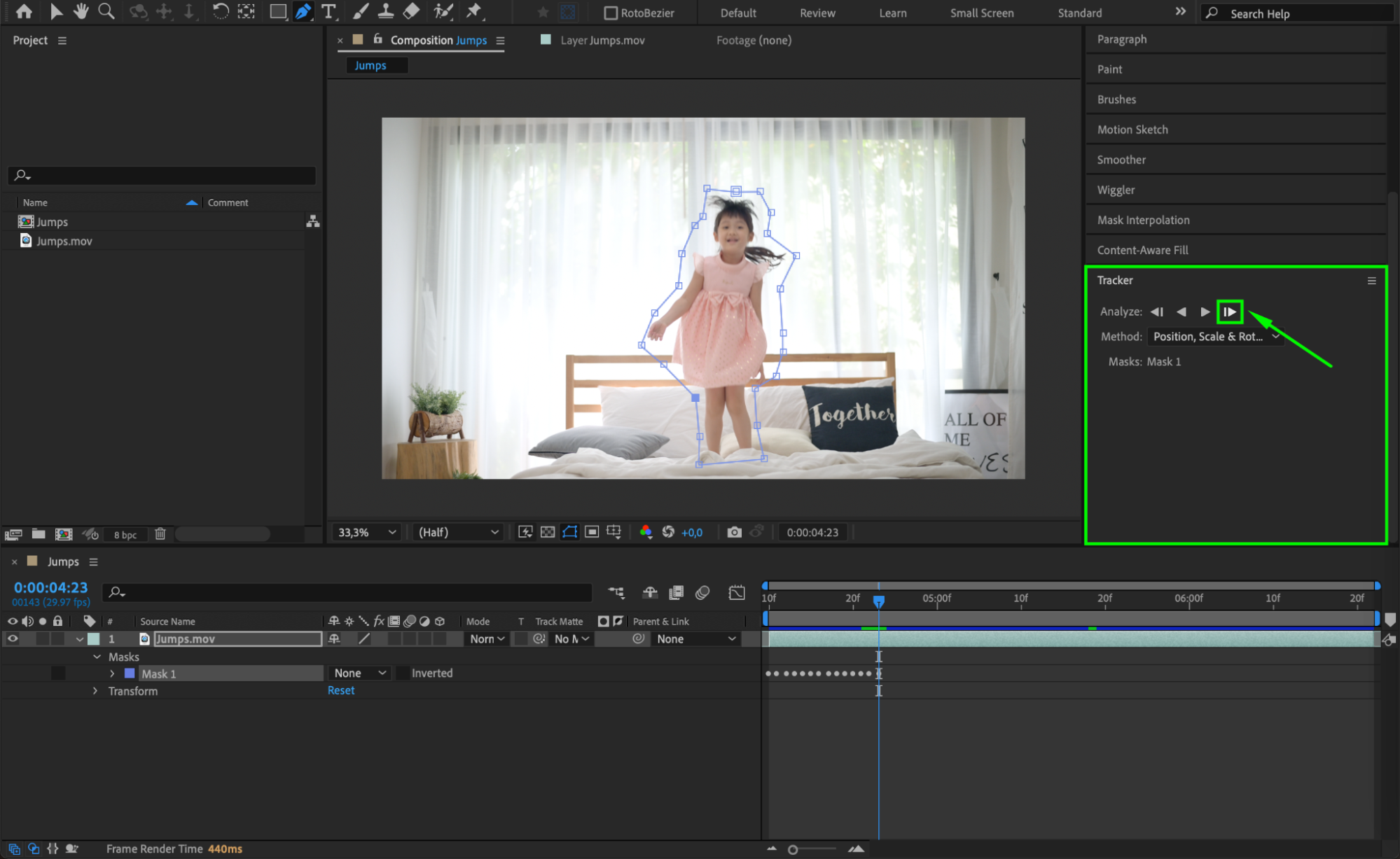Select the Clone Stamp tool

point(385,11)
